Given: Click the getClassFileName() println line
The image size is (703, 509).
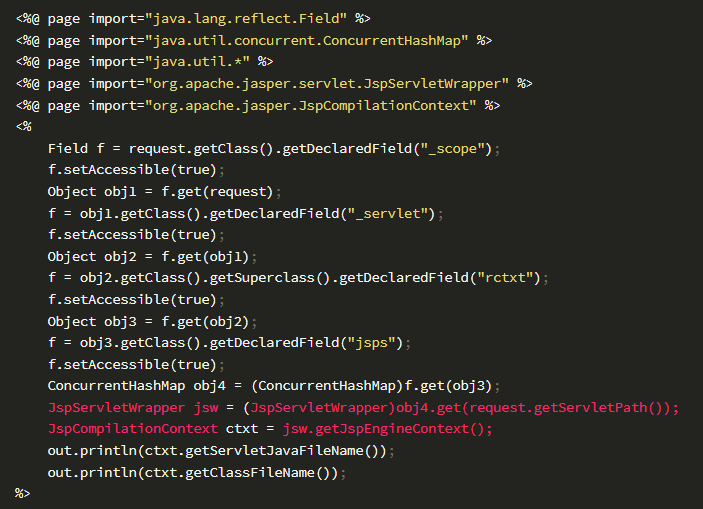Looking at the screenshot, I should (x=196, y=473).
